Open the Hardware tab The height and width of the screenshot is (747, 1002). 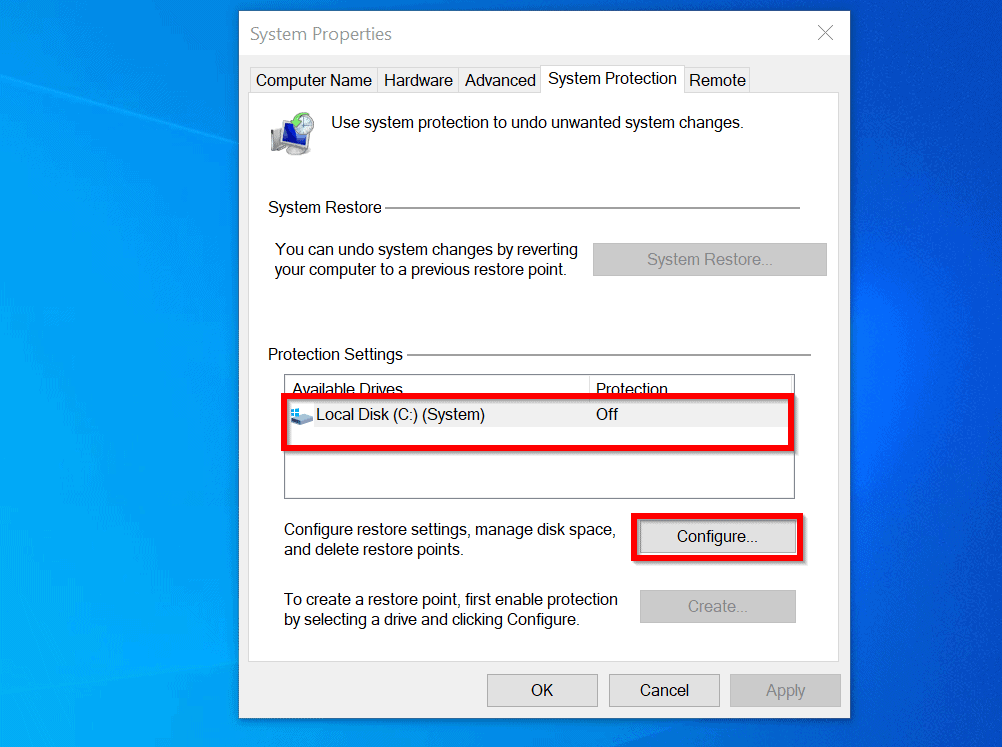[417, 80]
